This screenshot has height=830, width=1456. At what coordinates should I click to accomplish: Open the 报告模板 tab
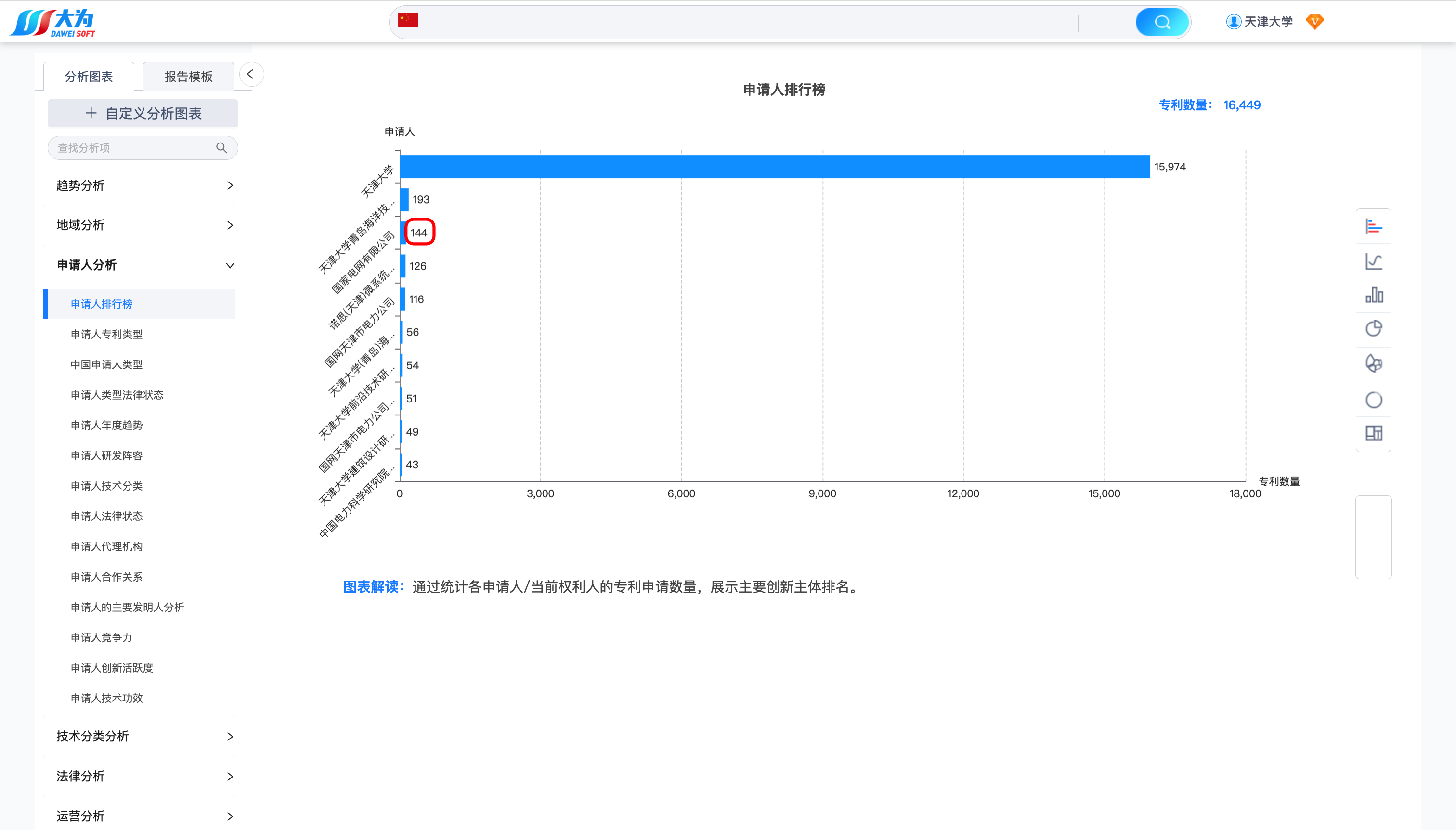pos(188,77)
